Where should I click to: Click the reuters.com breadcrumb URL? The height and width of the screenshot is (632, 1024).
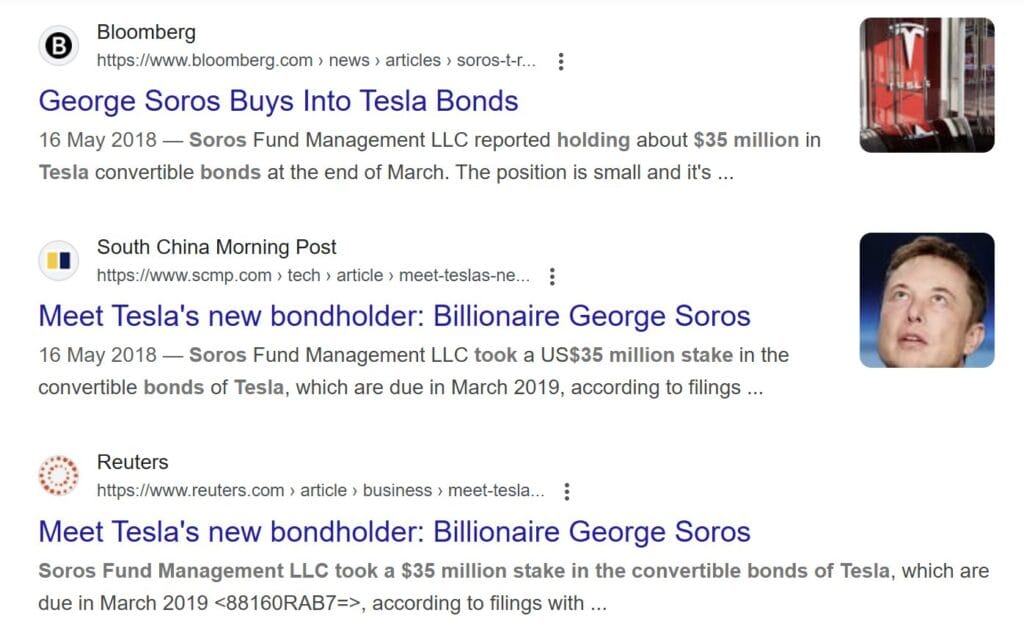coord(320,491)
